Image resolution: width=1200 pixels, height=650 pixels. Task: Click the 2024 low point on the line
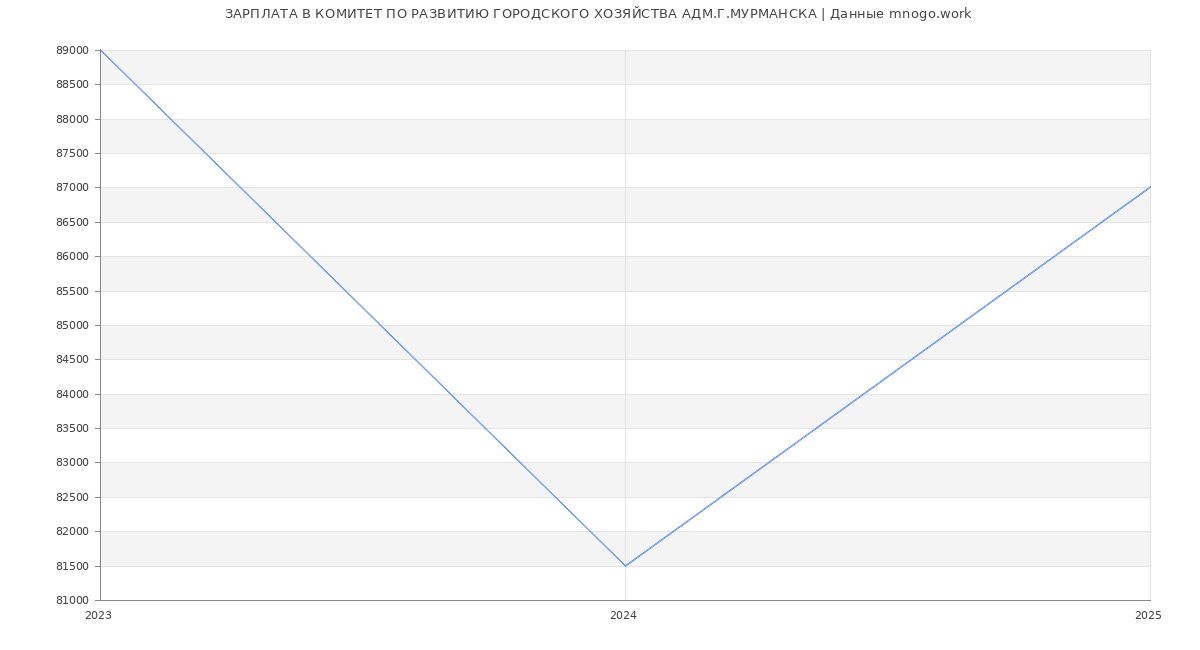coord(625,566)
